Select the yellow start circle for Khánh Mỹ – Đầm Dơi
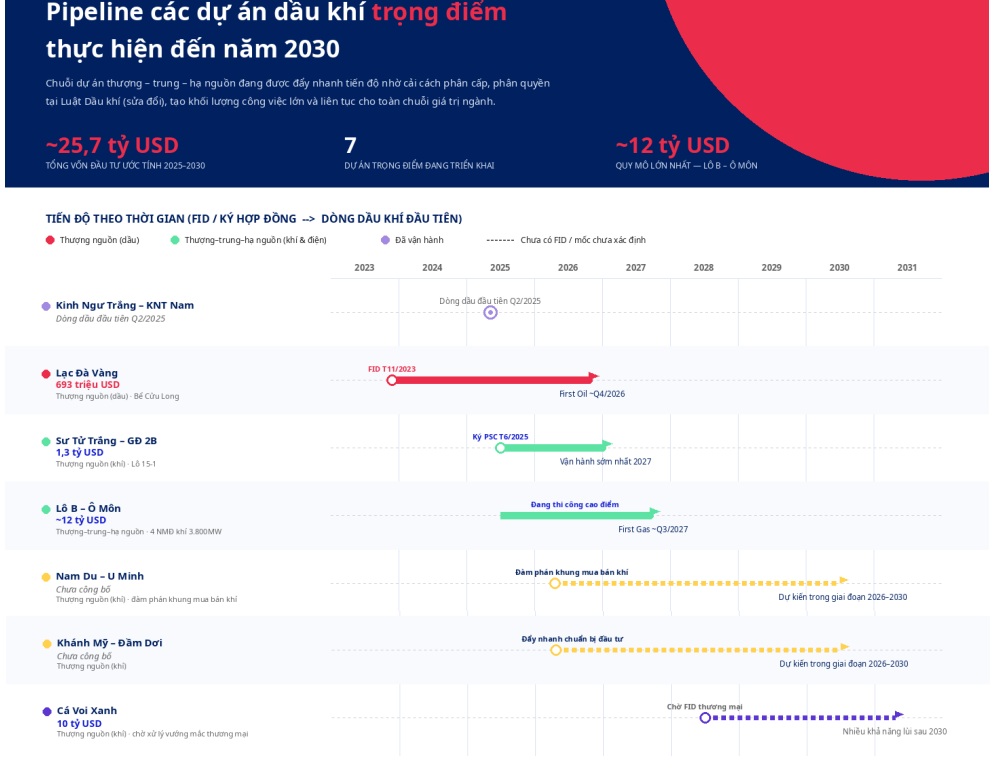Image resolution: width=997 pixels, height=770 pixels. 556,650
